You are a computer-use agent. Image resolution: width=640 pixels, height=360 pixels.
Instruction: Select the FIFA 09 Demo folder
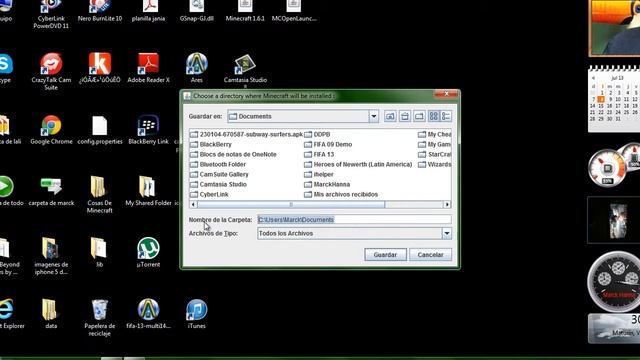tap(328, 144)
